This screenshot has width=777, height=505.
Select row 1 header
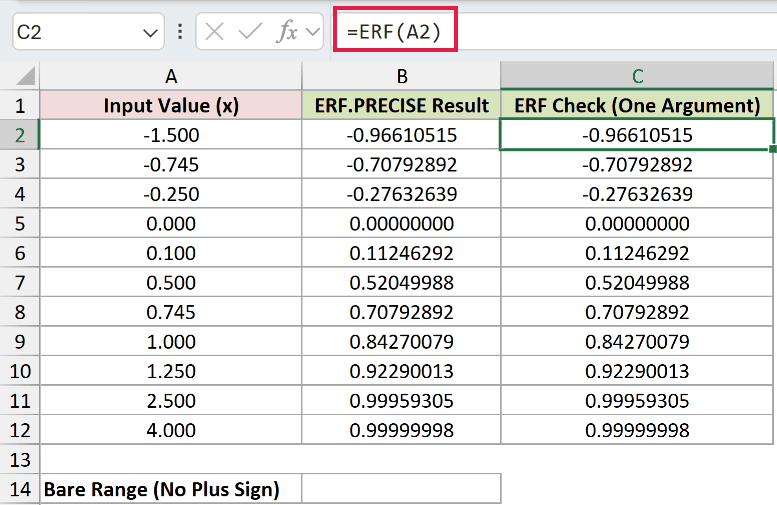20,105
